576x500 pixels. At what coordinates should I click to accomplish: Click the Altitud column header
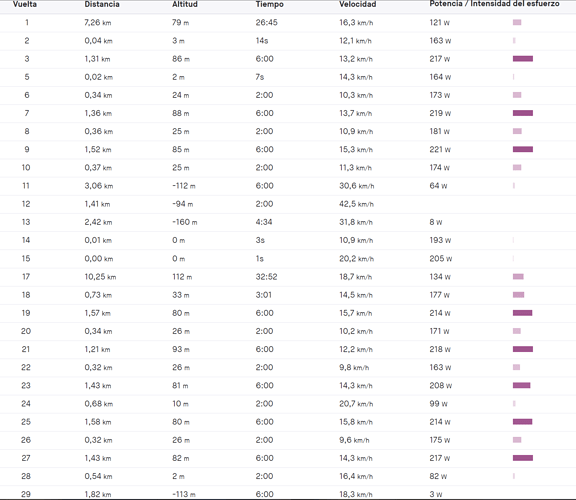coord(185,4)
